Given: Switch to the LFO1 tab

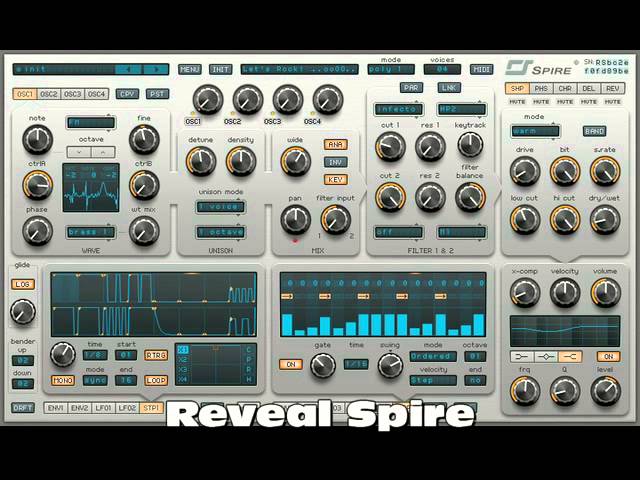Looking at the screenshot, I should [x=103, y=408].
